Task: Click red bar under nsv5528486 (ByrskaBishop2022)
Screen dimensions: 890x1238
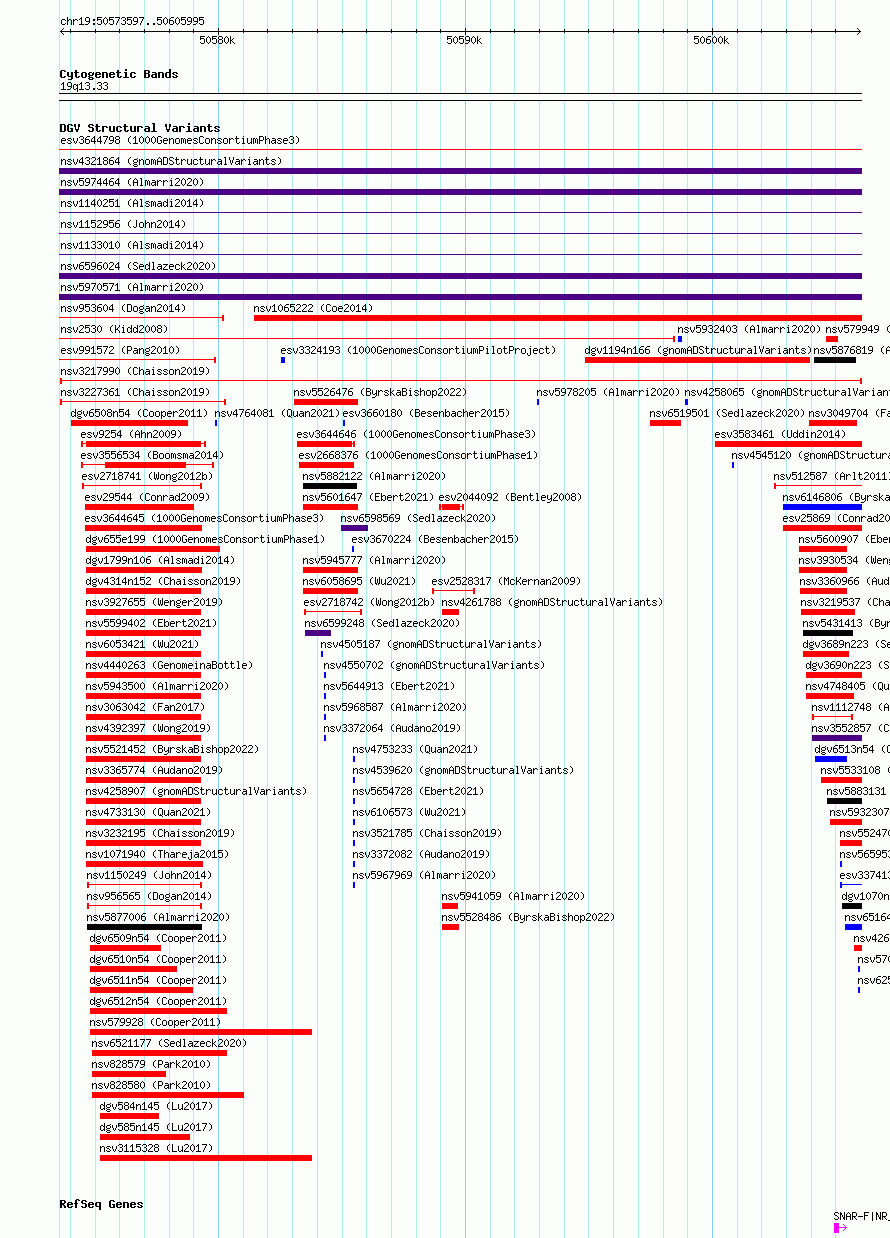Action: click(450, 927)
